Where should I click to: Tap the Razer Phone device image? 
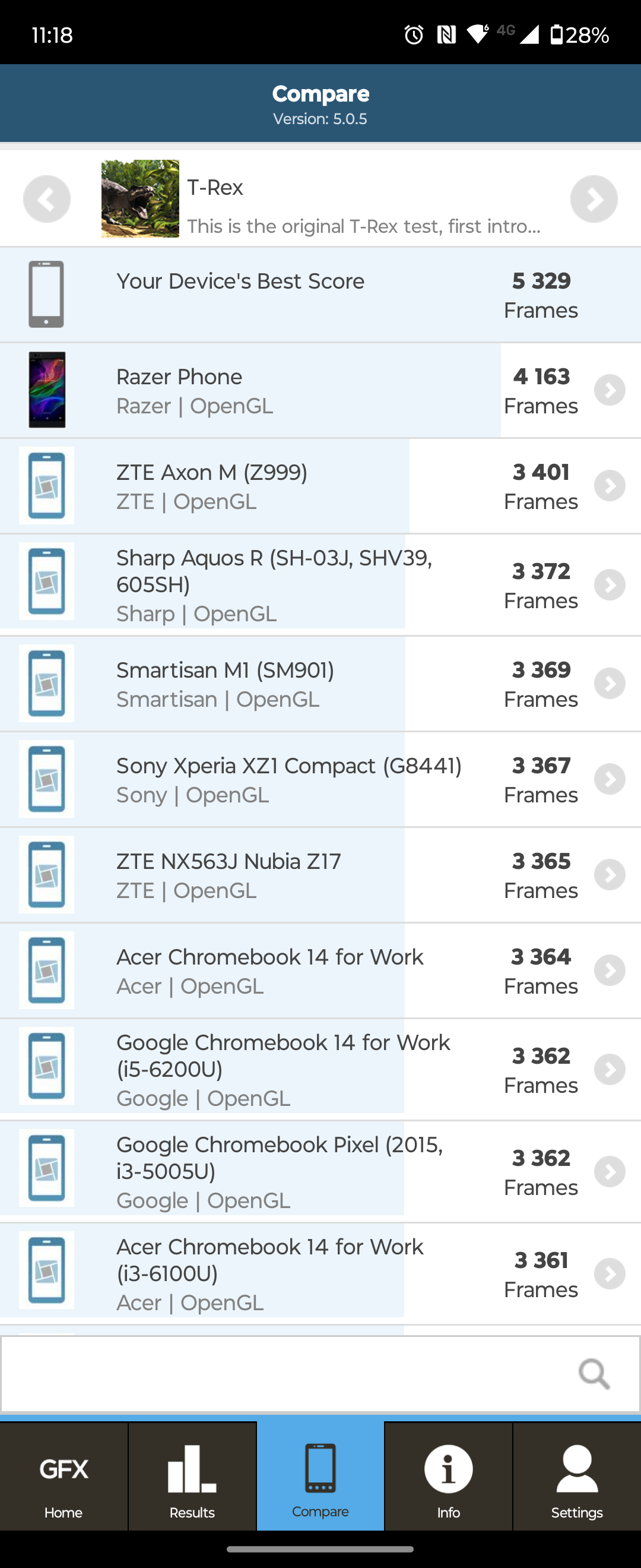[x=47, y=390]
